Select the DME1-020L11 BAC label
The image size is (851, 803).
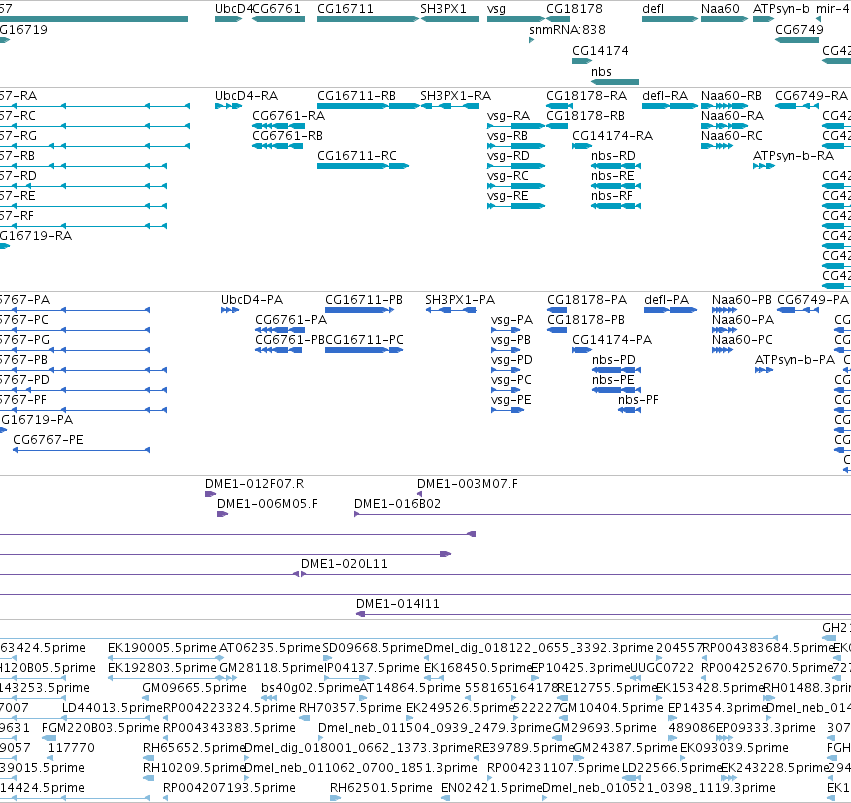coord(345,564)
